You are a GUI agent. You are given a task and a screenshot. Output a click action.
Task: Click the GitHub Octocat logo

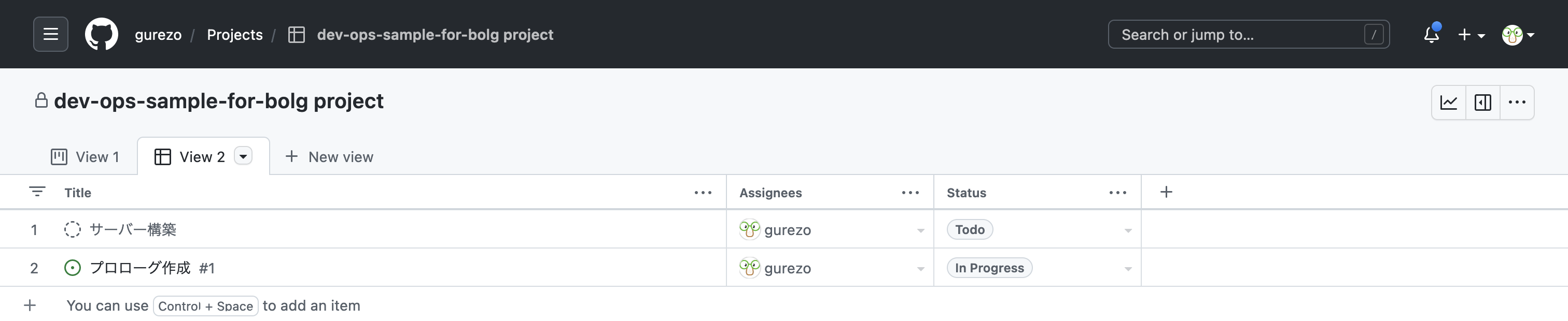coord(101,34)
